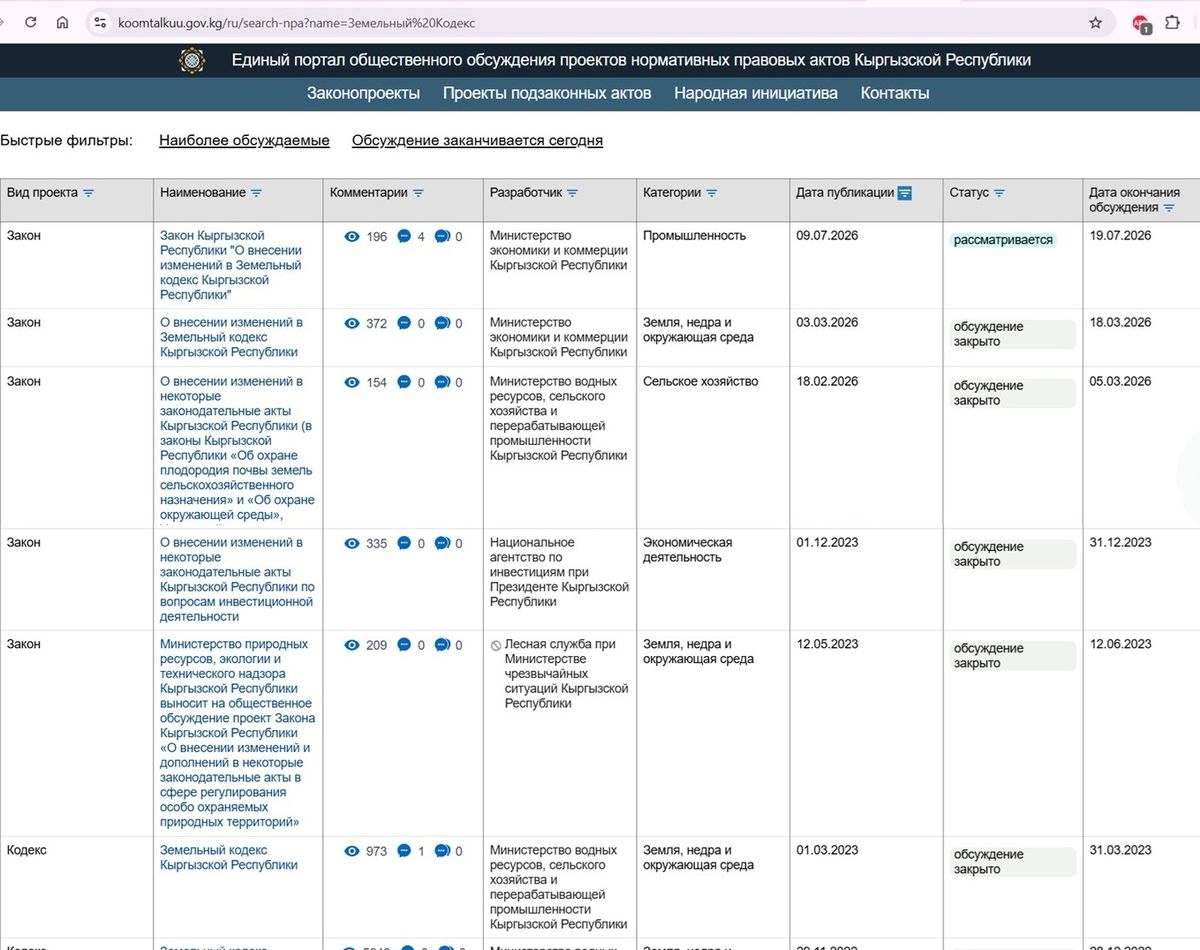Open the Законопроекты menu item

tap(364, 93)
